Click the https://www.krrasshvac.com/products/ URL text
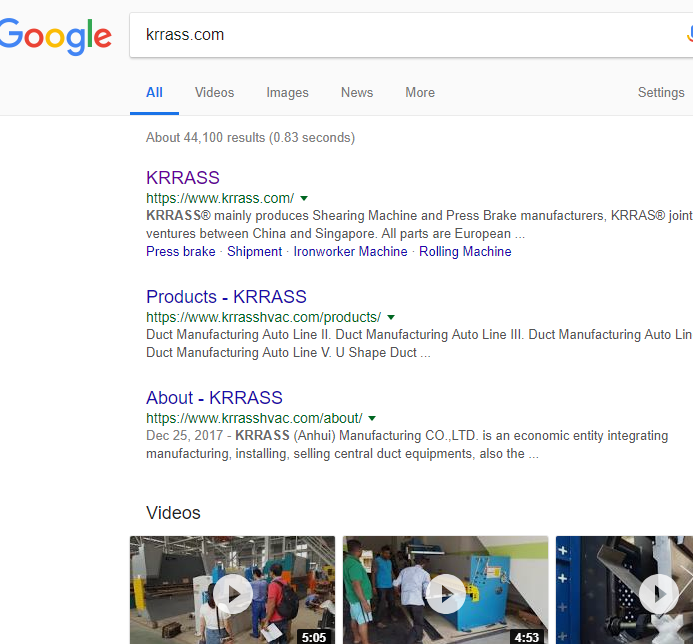 click(263, 317)
